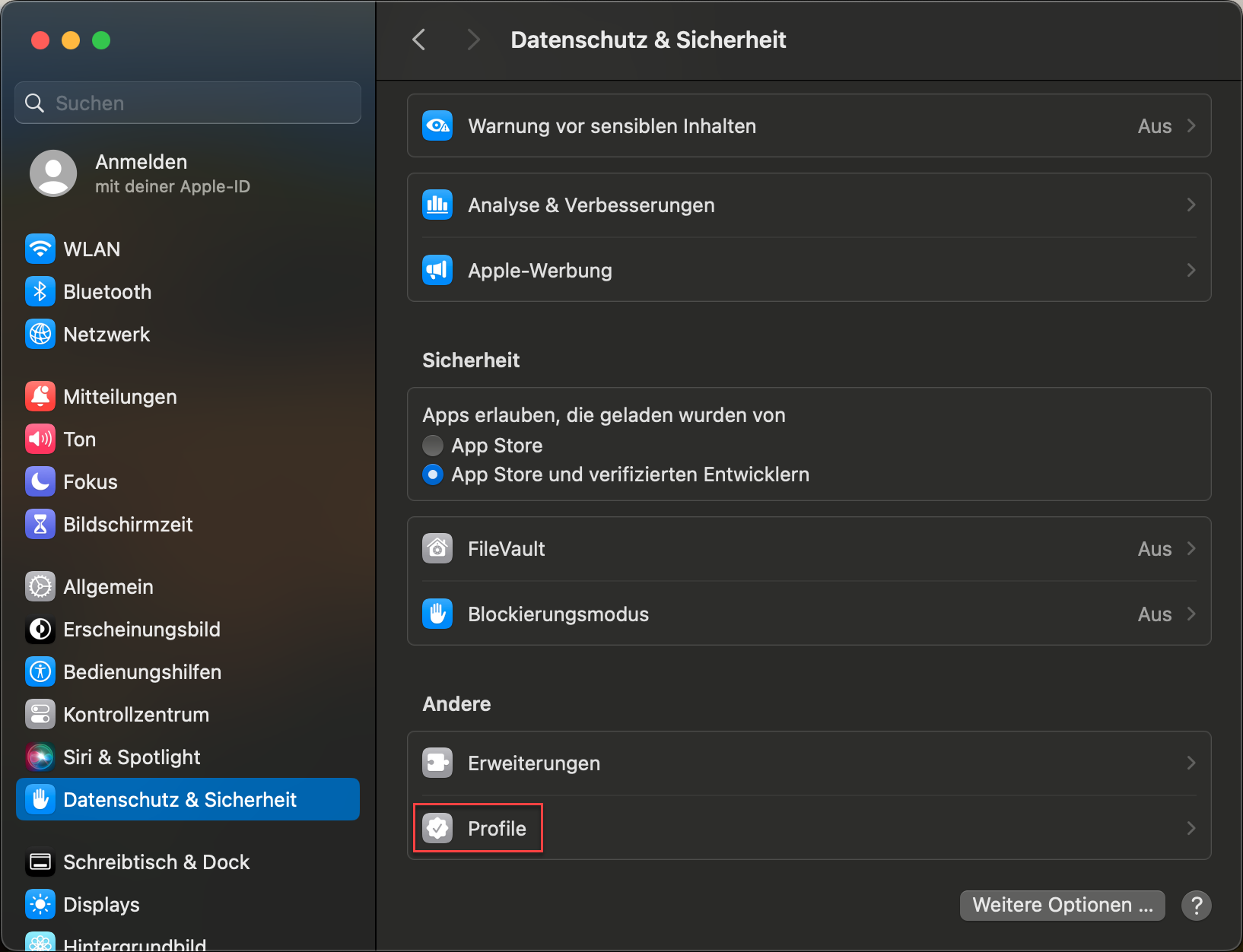1243x952 pixels.
Task: Click the Analyse & Verbesserungen chart icon
Action: tap(437, 205)
